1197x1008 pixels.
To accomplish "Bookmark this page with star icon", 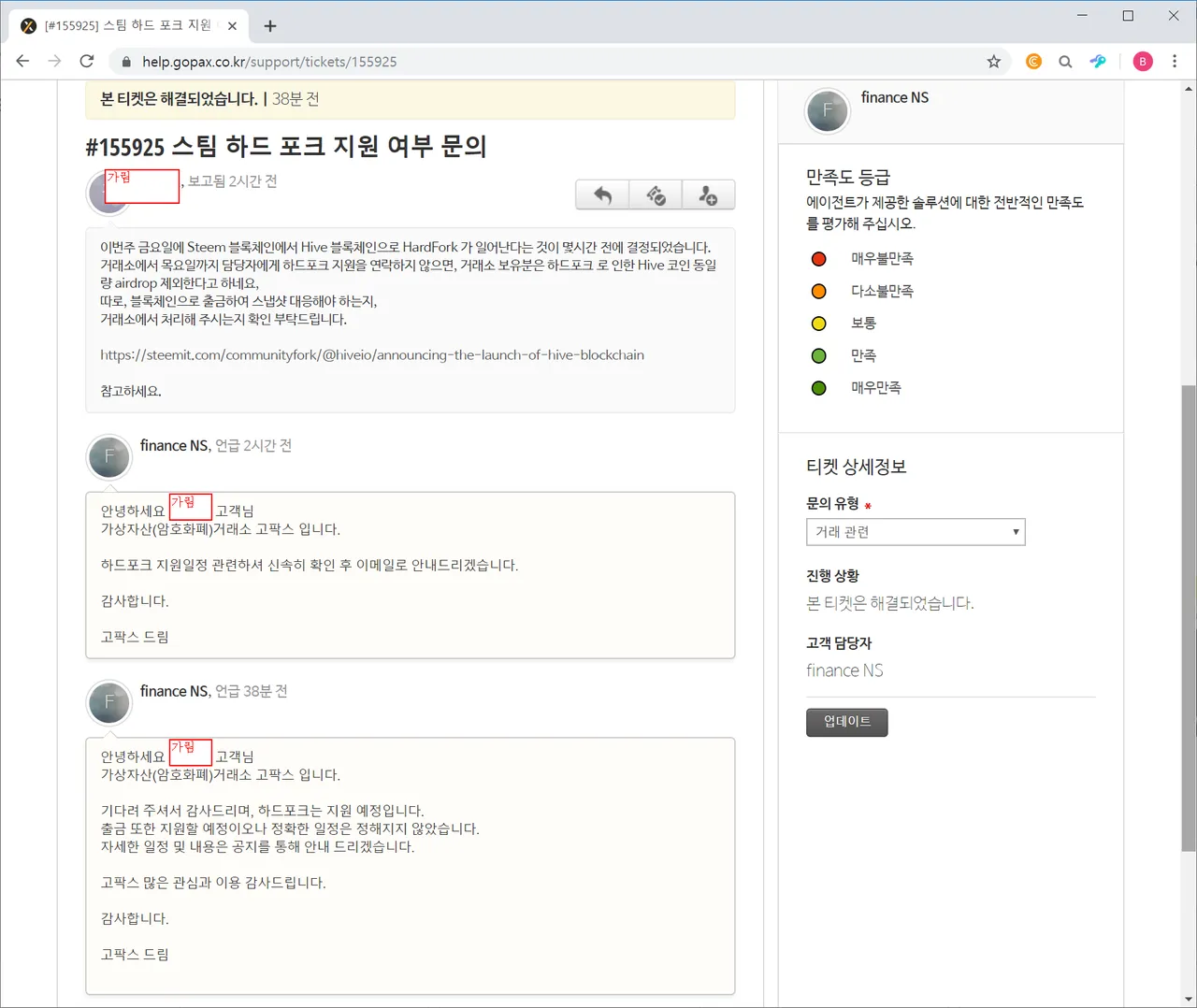I will click(x=993, y=62).
